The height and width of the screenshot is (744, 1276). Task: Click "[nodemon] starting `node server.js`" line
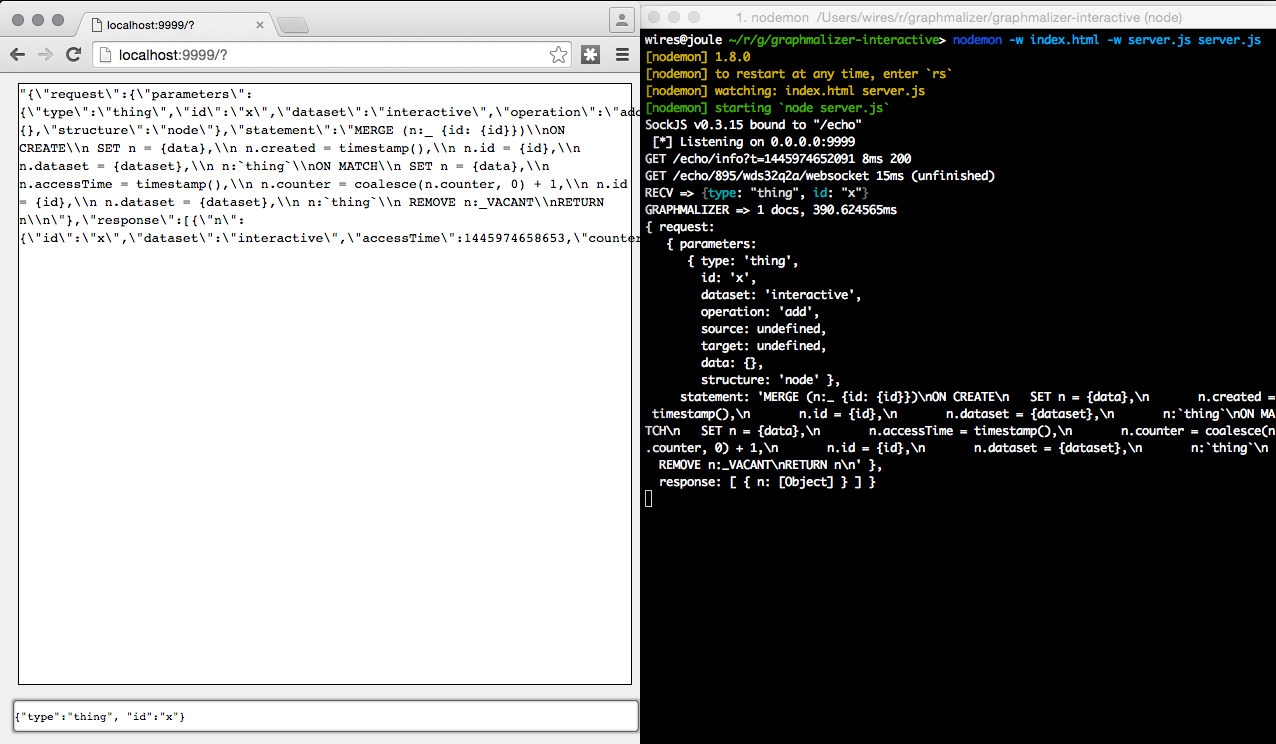(767, 108)
